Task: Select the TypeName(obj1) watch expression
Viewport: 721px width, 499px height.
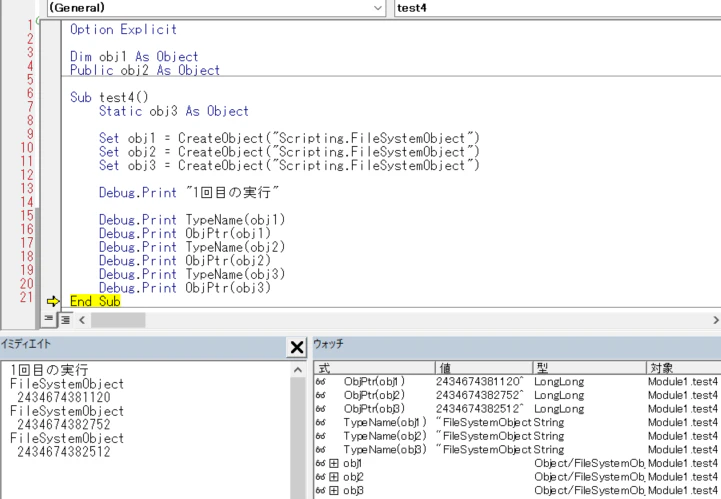Action: point(385,423)
